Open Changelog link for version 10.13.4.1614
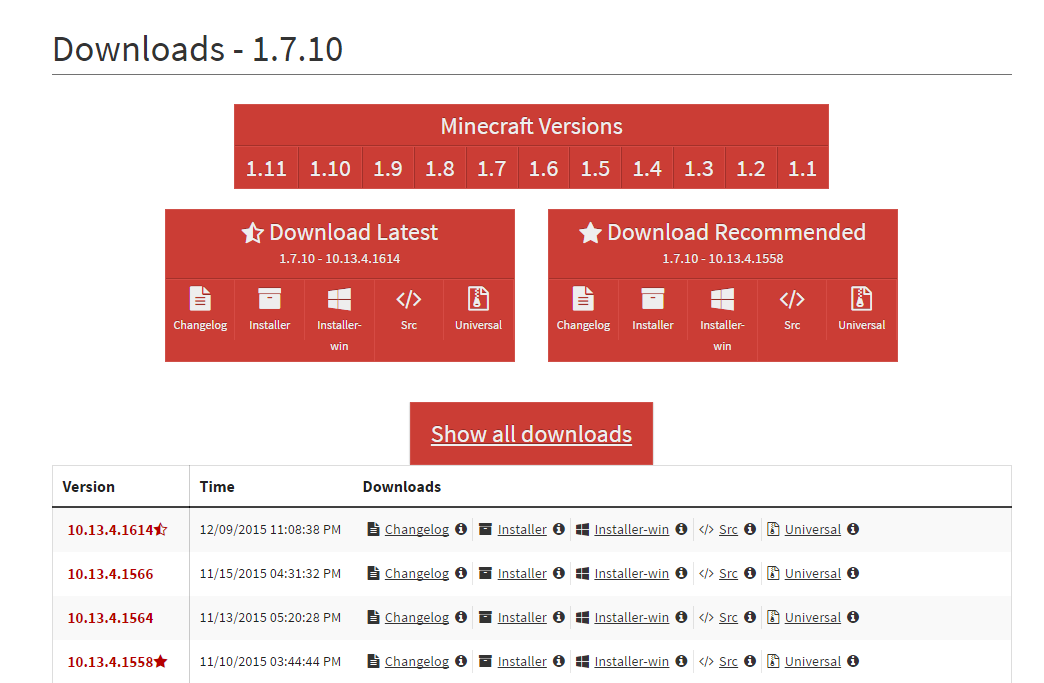1044x683 pixels. pyautogui.click(x=417, y=529)
